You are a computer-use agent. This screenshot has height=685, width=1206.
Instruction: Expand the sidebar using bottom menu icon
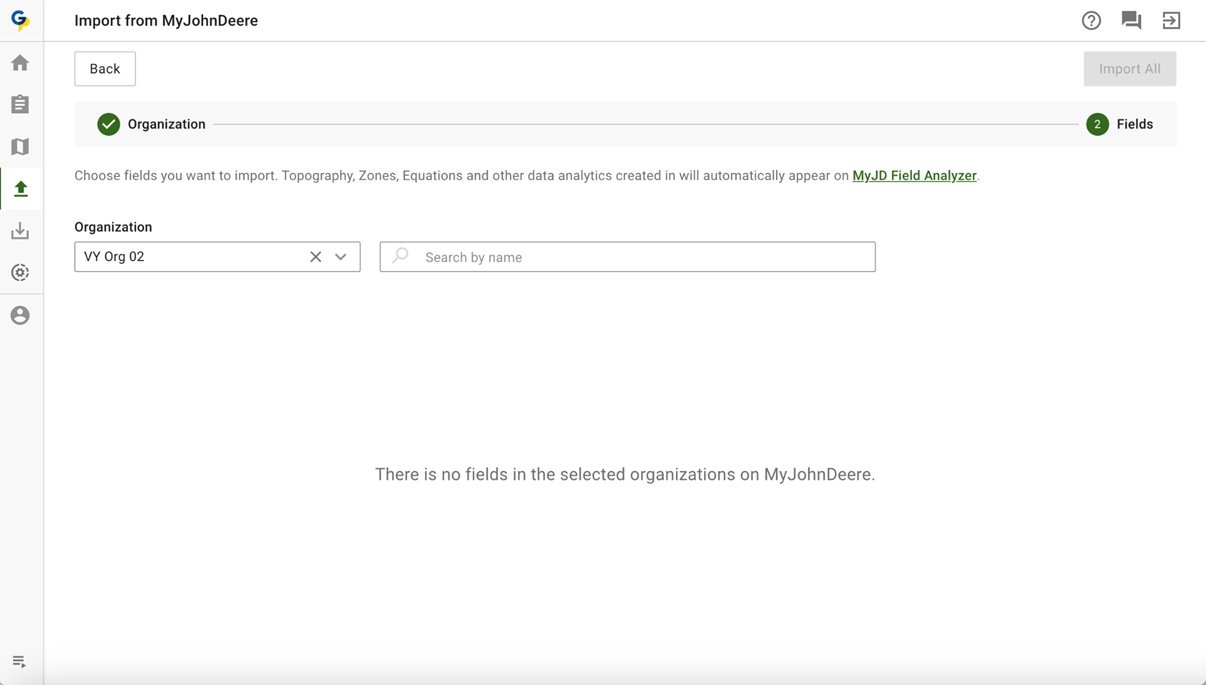(19, 661)
